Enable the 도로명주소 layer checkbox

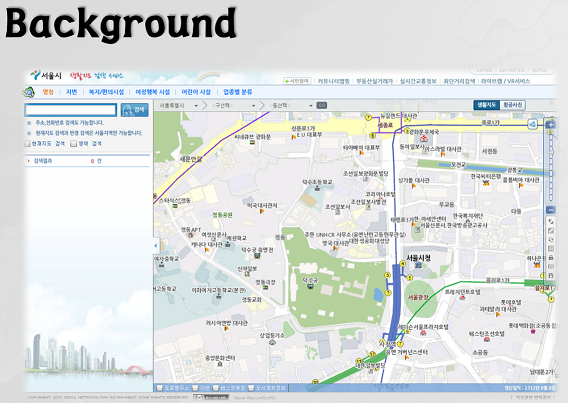coord(159,388)
